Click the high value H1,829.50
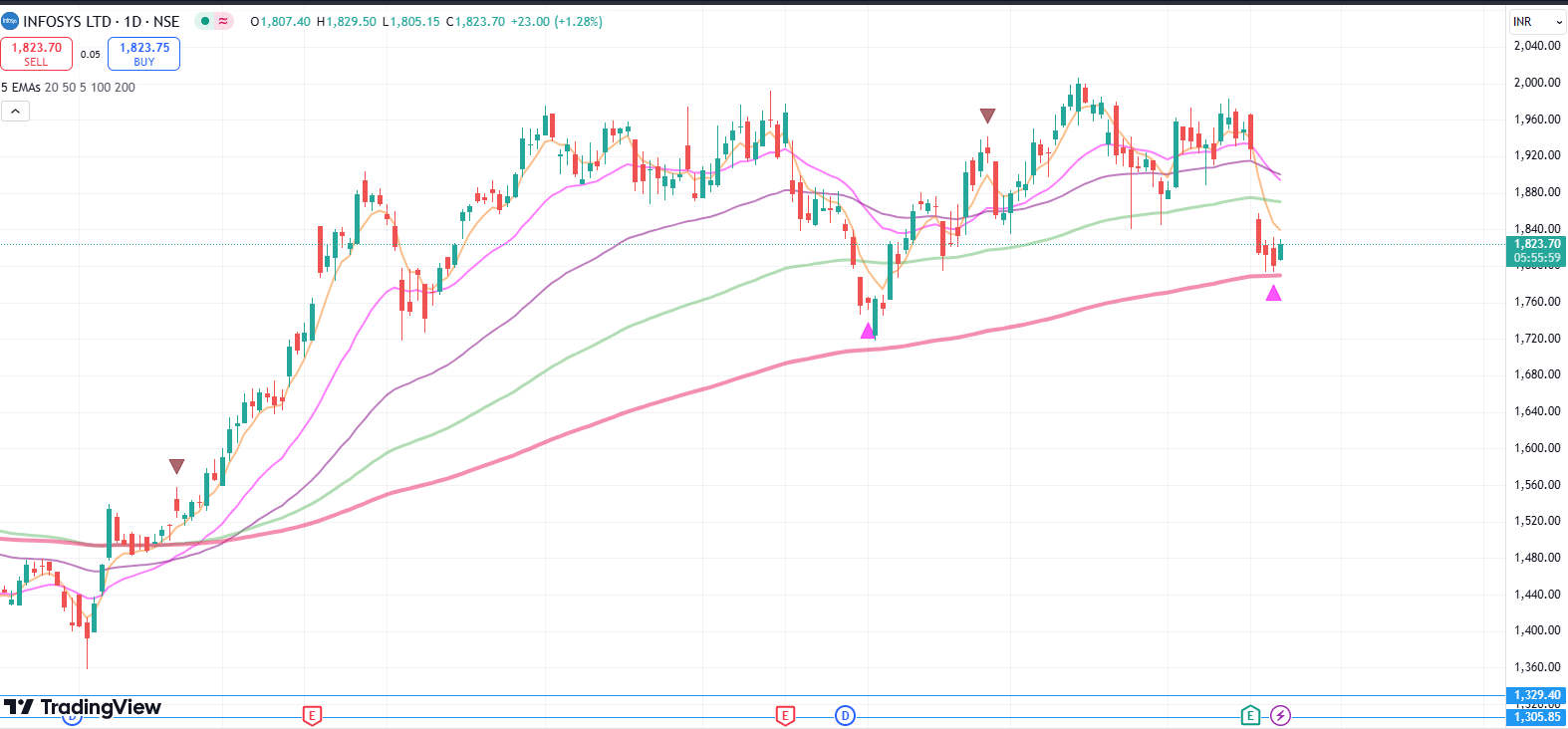Screen dimensions: 1568x729 (x=347, y=21)
